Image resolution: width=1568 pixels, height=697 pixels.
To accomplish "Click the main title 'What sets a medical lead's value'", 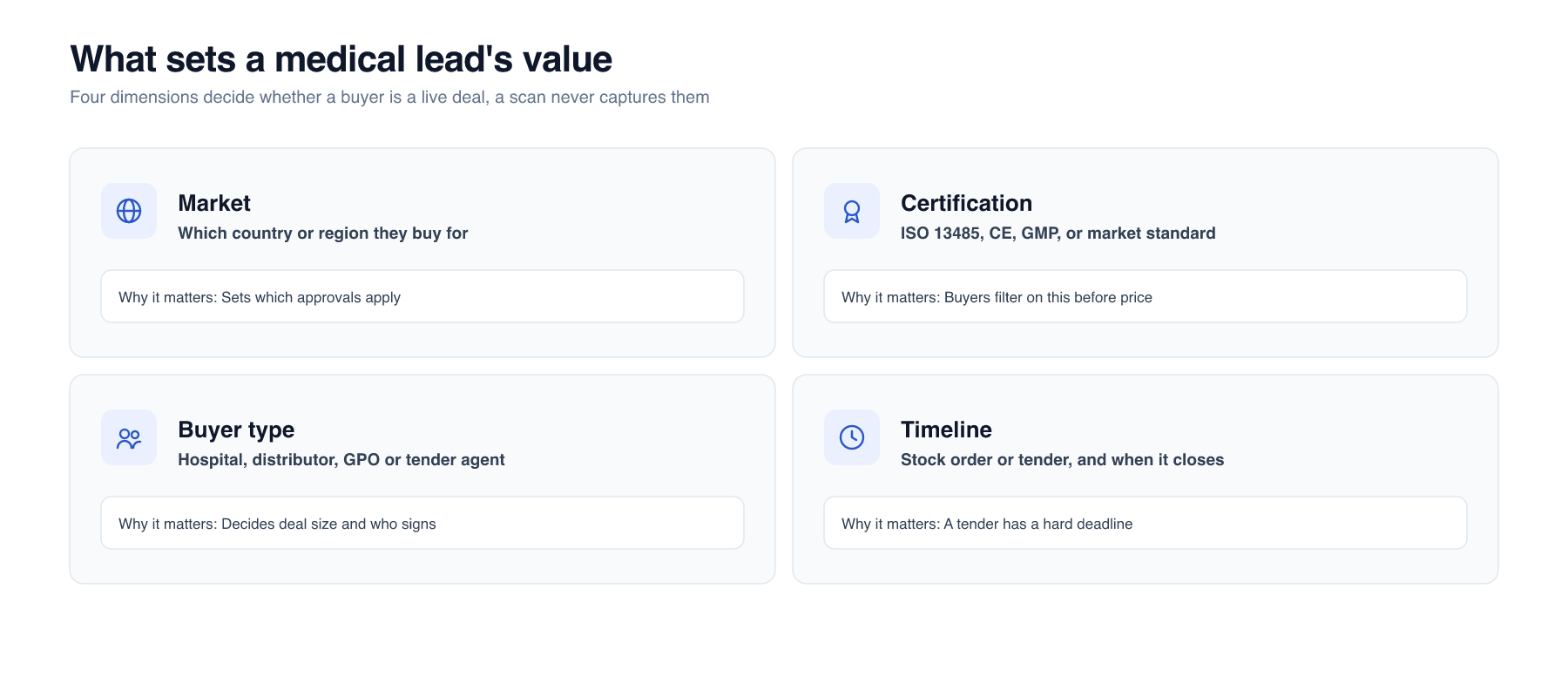I will [x=341, y=59].
